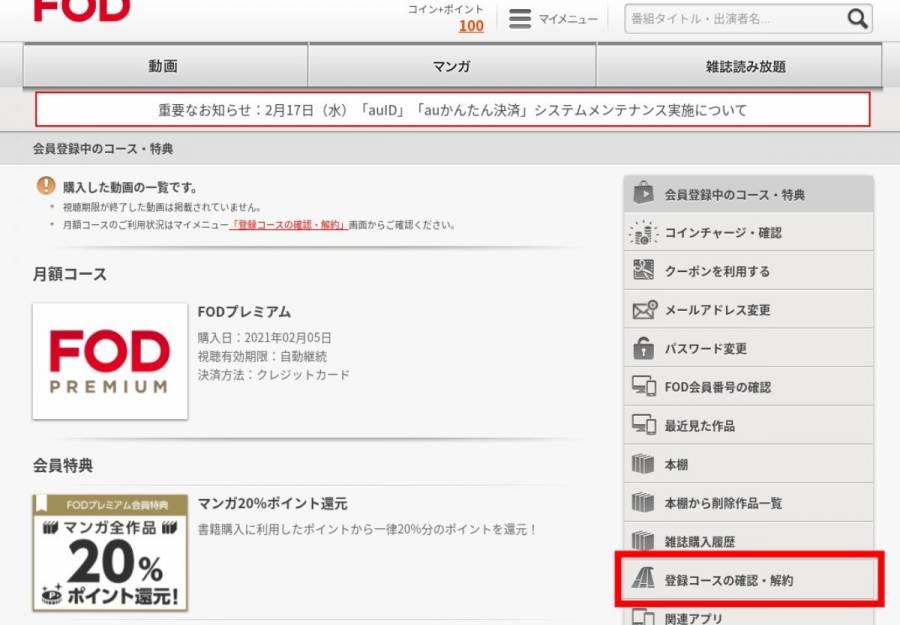Viewport: 900px width, 625px height.
Task: Select 会員登録中のコース・特典 in side menu
Action: tap(748, 194)
